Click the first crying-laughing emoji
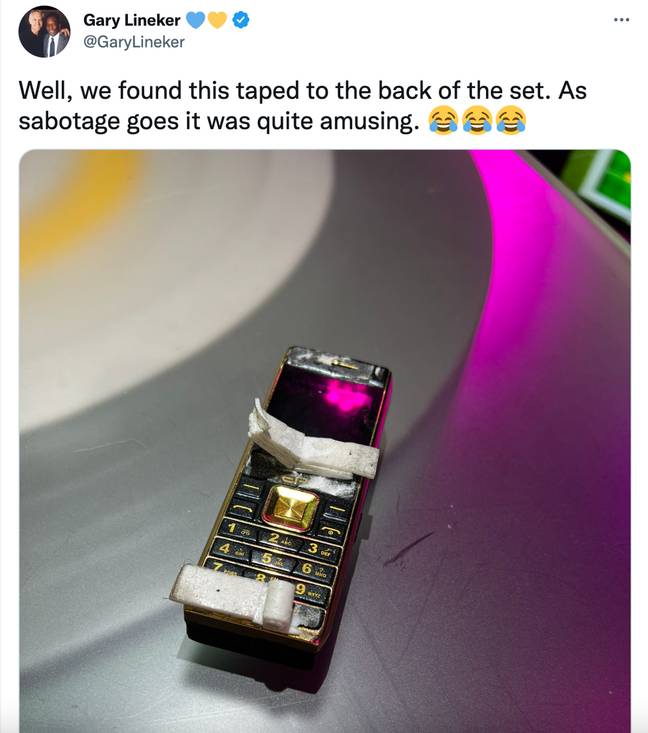Image resolution: width=648 pixels, height=733 pixels. [x=443, y=121]
